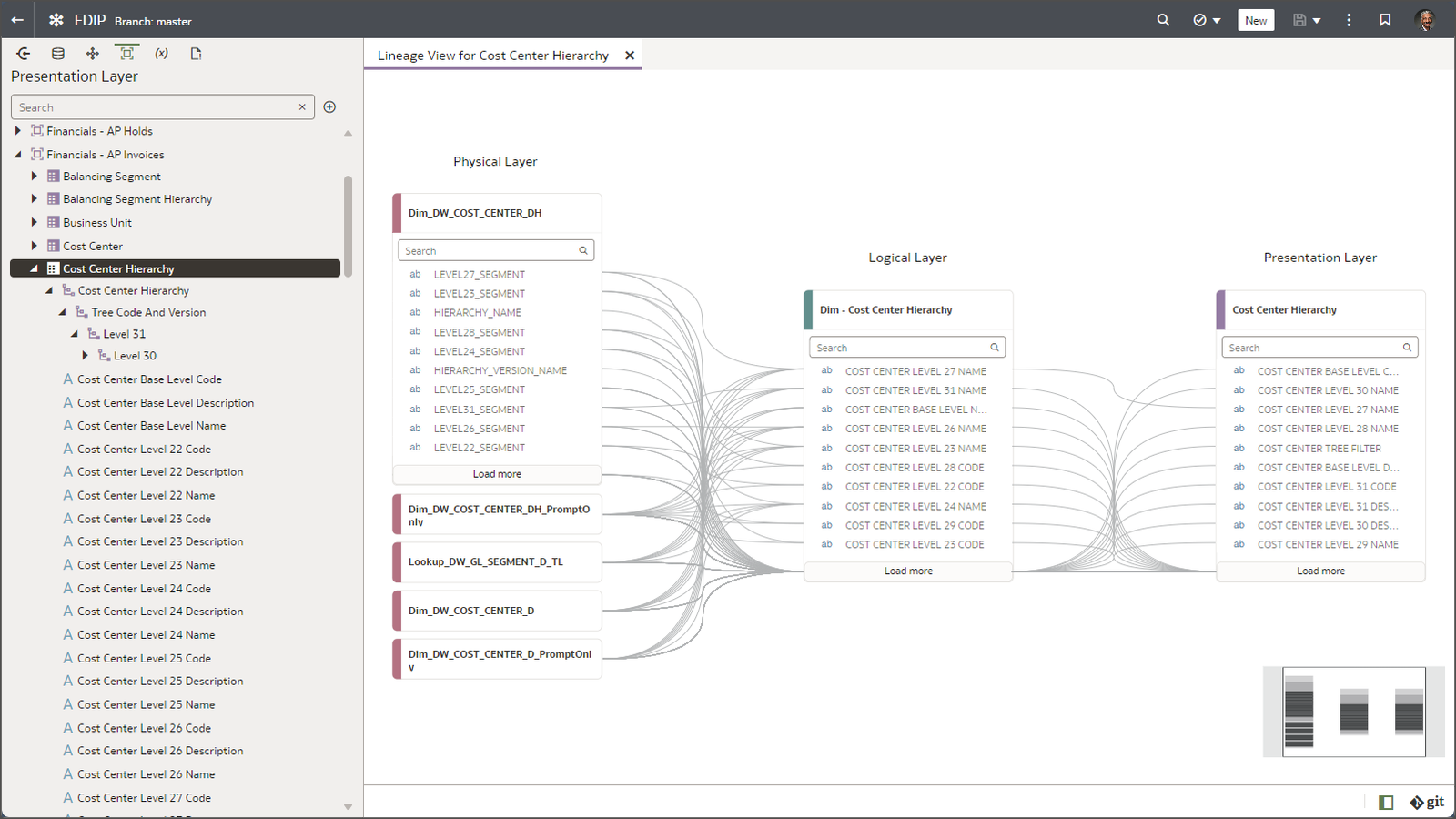
Task: Click the add (+) icon beside the search field
Action: point(329,106)
